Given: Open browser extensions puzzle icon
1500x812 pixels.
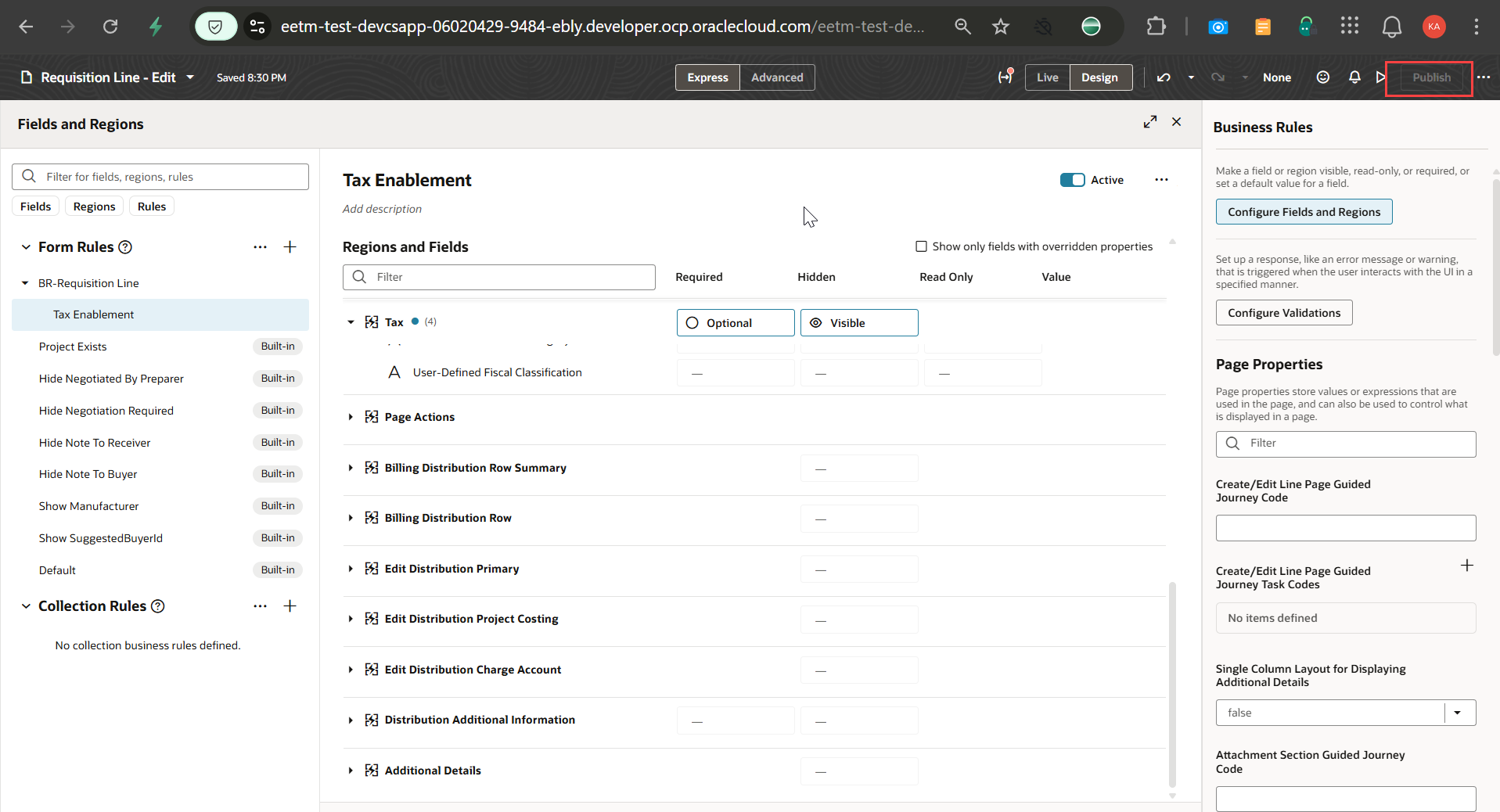Looking at the screenshot, I should pyautogui.click(x=1156, y=26).
